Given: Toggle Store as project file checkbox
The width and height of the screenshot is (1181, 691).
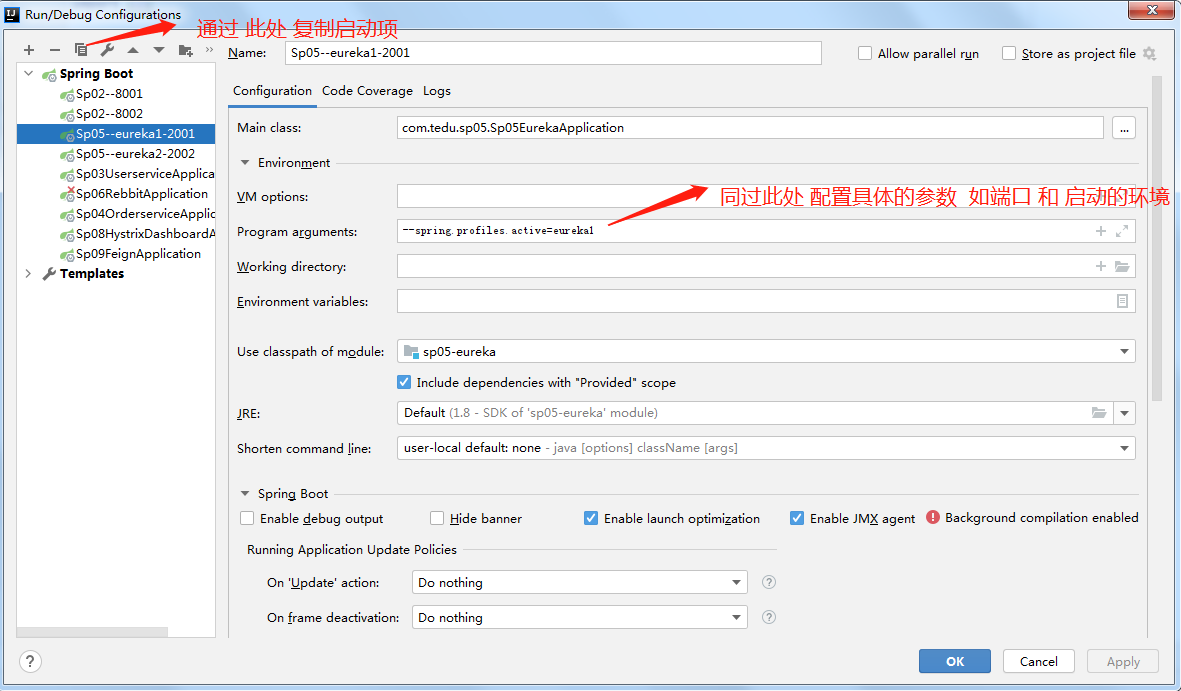Looking at the screenshot, I should (x=1009, y=54).
